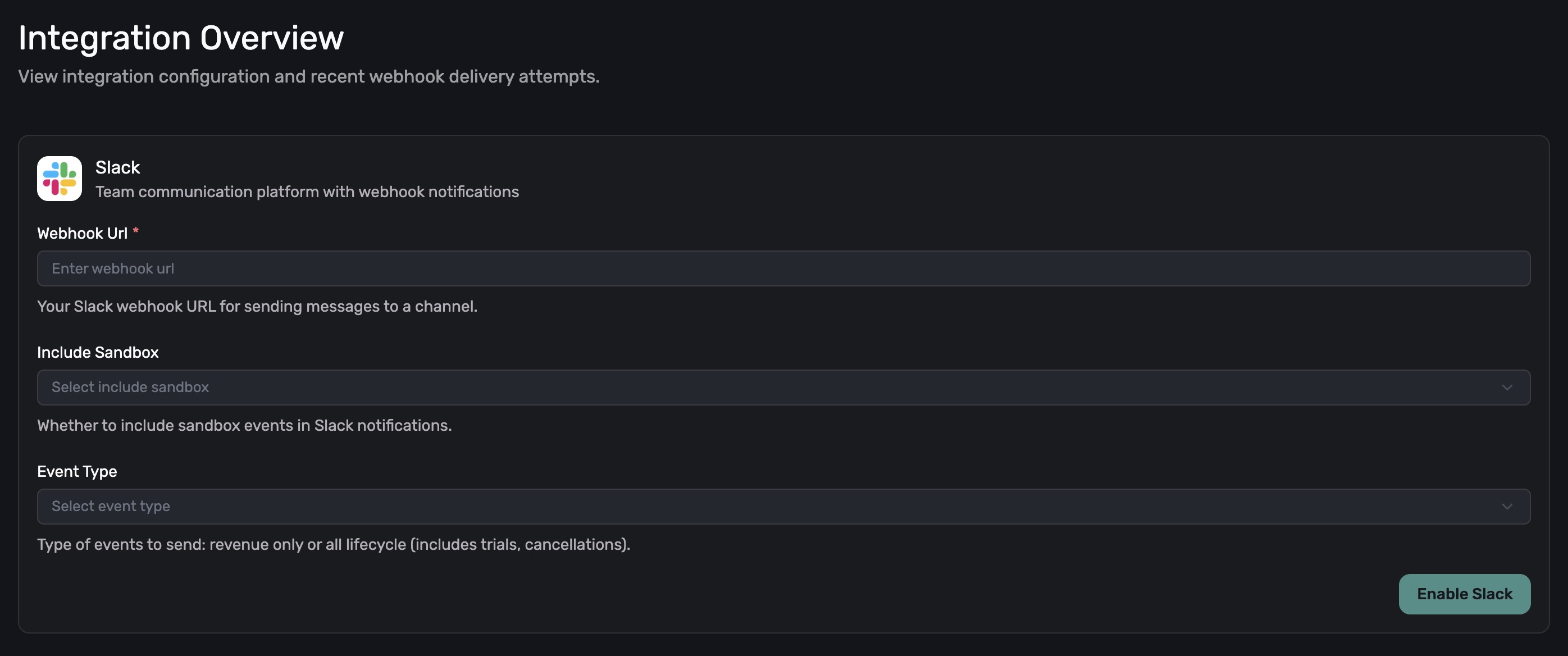Click the 'Whether to include sandbox' help text
The width and height of the screenshot is (1568, 656).
coord(244,425)
